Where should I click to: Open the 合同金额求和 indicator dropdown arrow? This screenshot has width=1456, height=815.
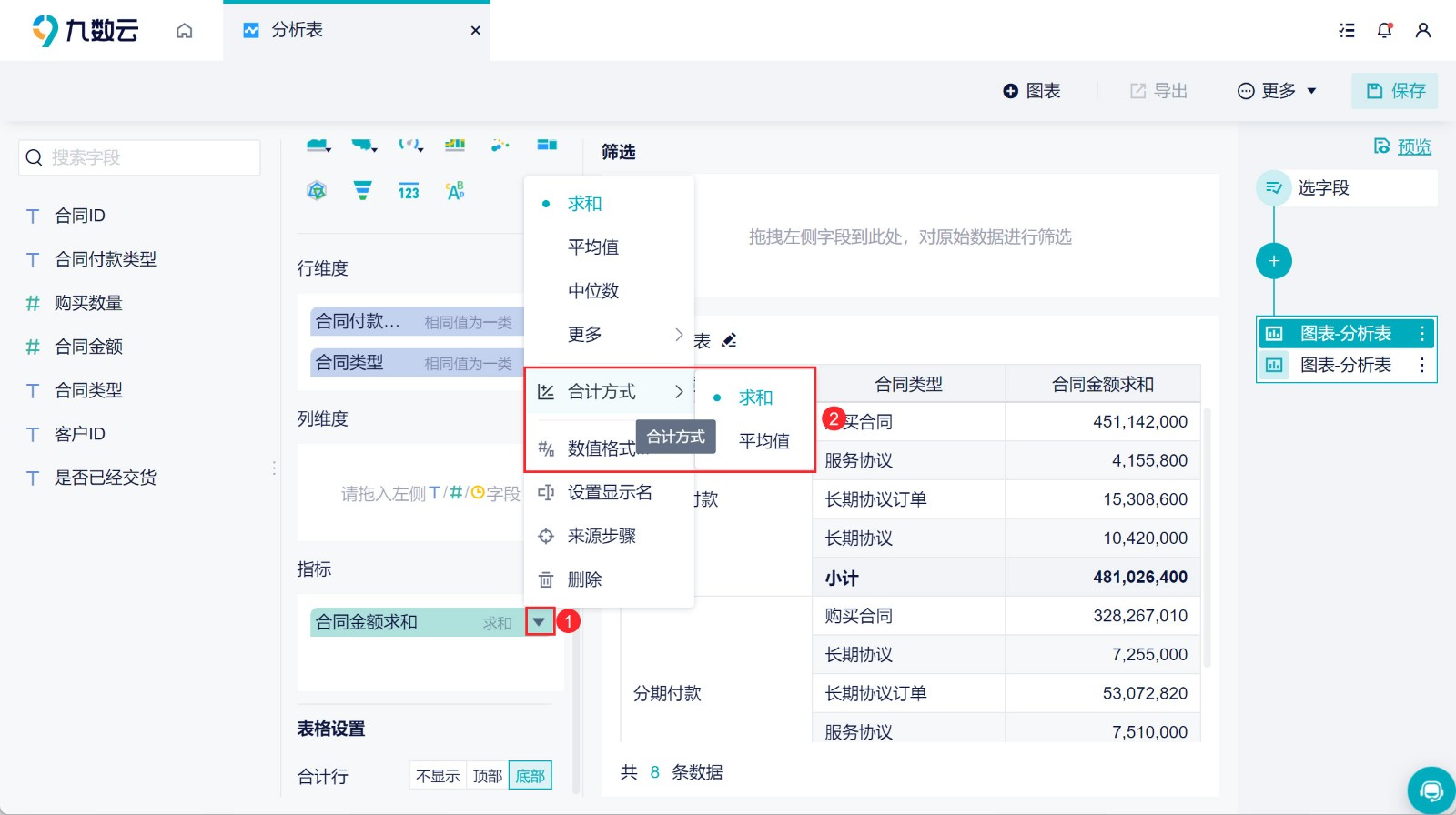539,622
